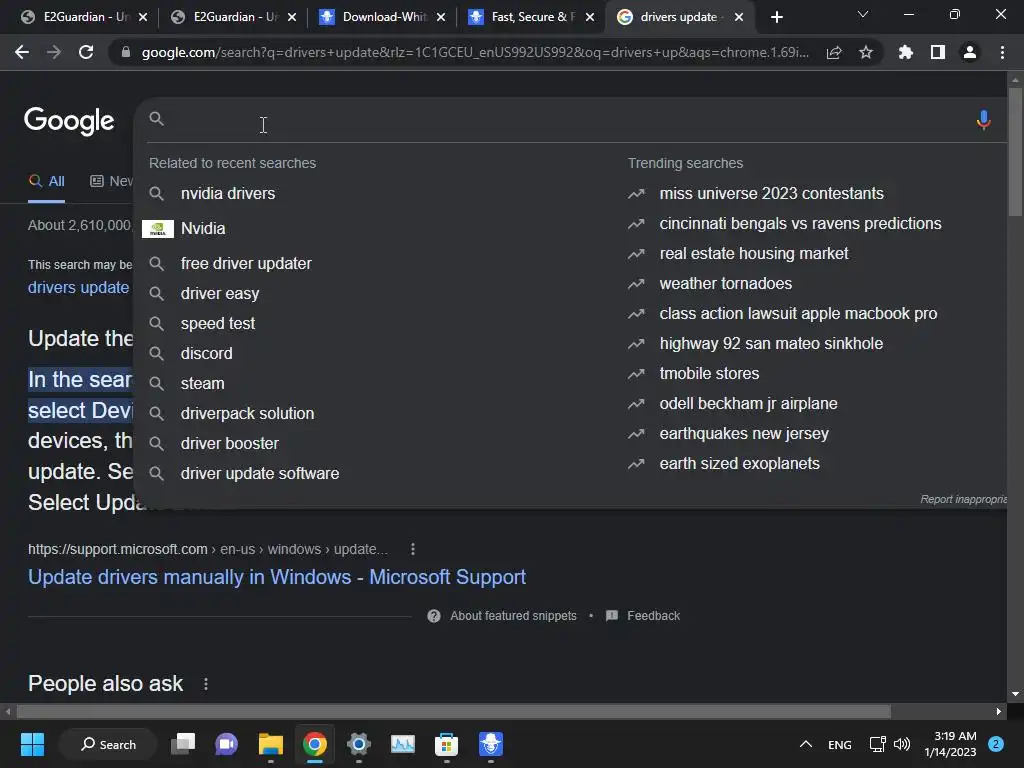The width and height of the screenshot is (1024, 768).
Task: Switch ENG input language indicator
Action: point(840,745)
